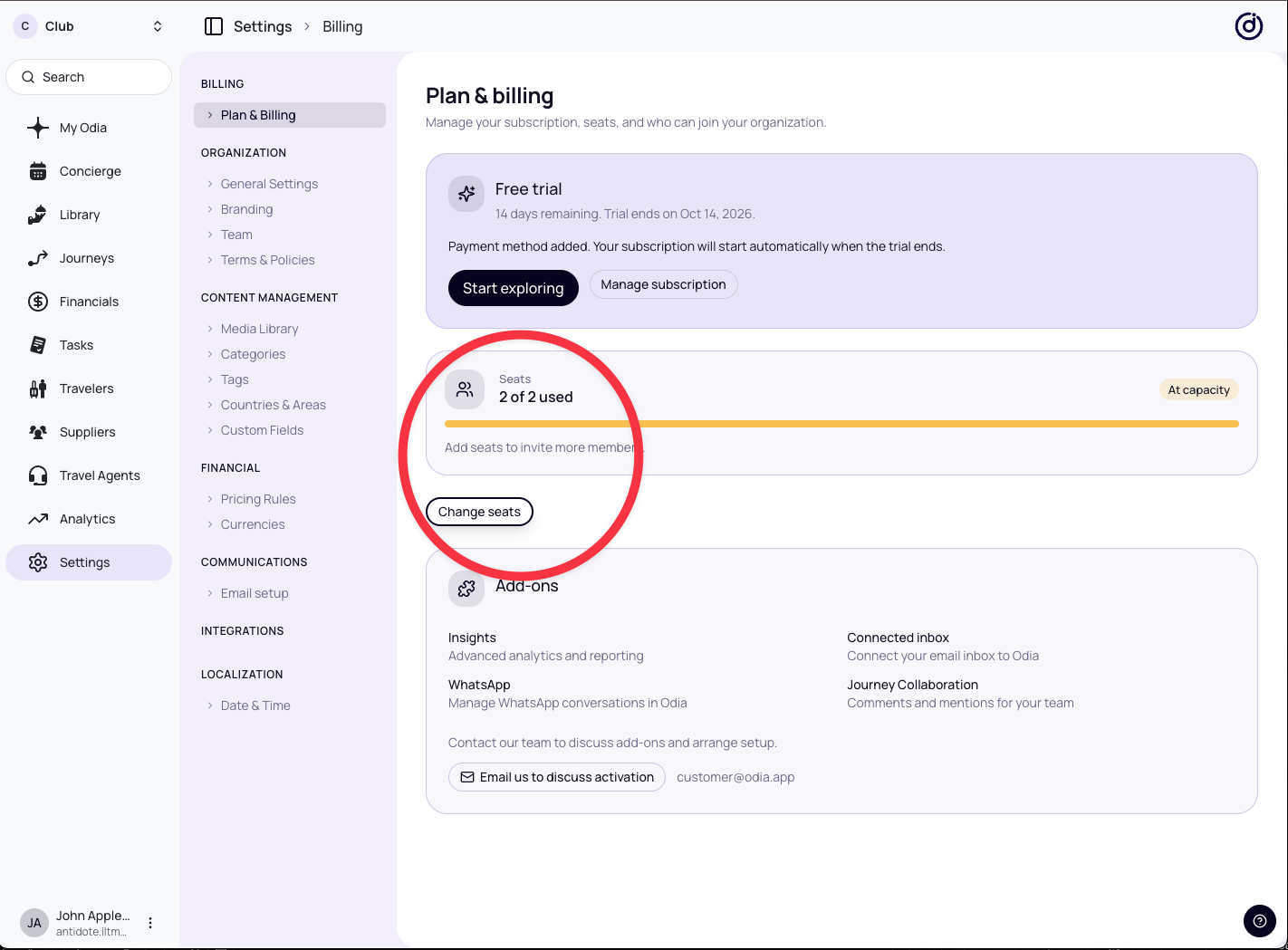Screen dimensions: 1288x950
Task: Click the Journeys route icon
Action: [x=38, y=258]
